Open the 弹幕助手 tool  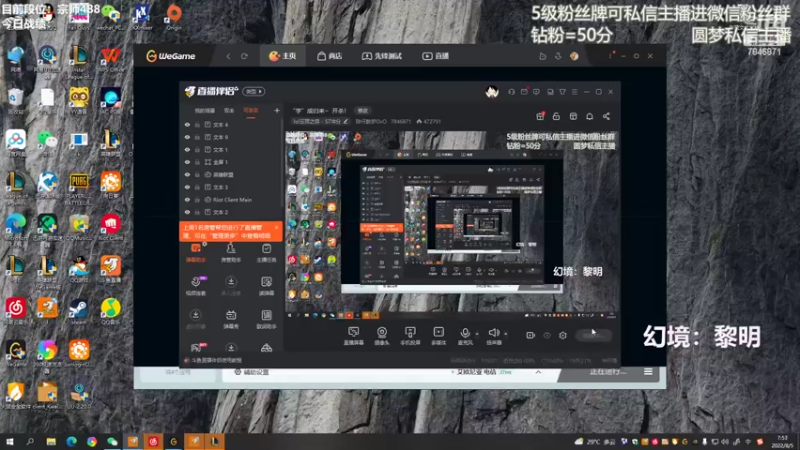pyautogui.click(x=196, y=253)
